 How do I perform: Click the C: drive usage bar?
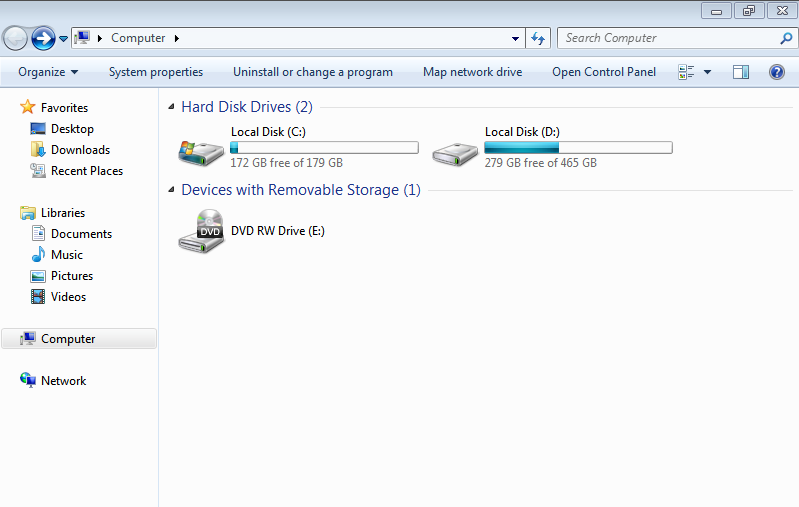point(325,148)
